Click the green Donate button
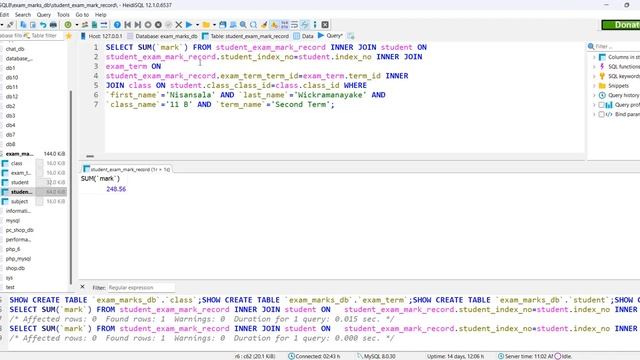The width and height of the screenshot is (640, 360). pyautogui.click(x=621, y=25)
